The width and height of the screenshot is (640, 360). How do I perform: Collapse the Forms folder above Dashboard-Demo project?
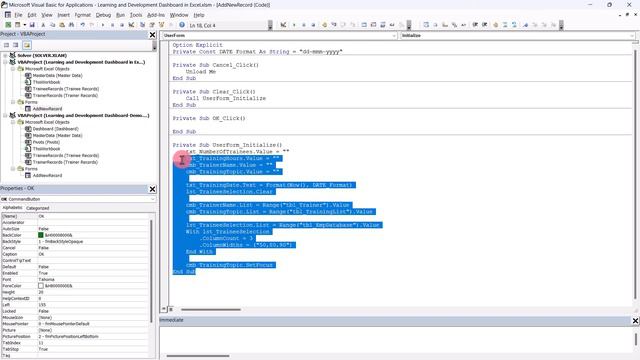(x=13, y=102)
